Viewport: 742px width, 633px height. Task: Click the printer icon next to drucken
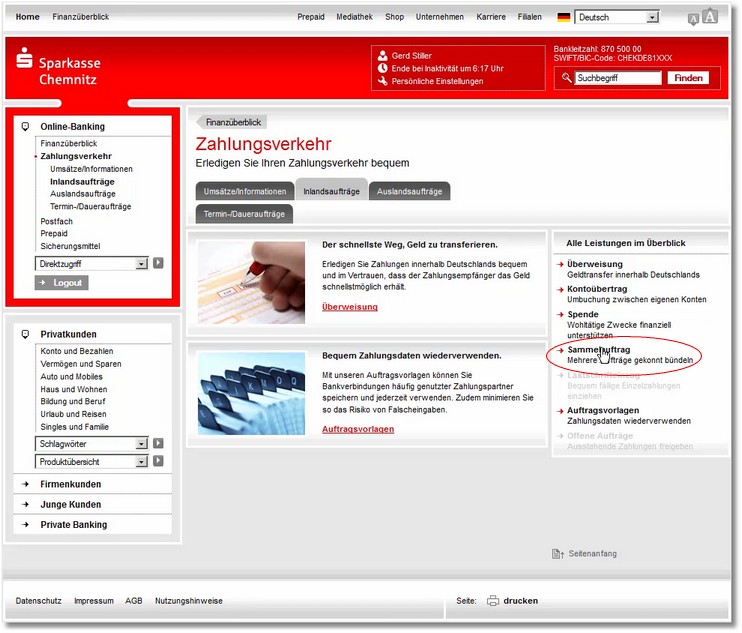coord(492,601)
